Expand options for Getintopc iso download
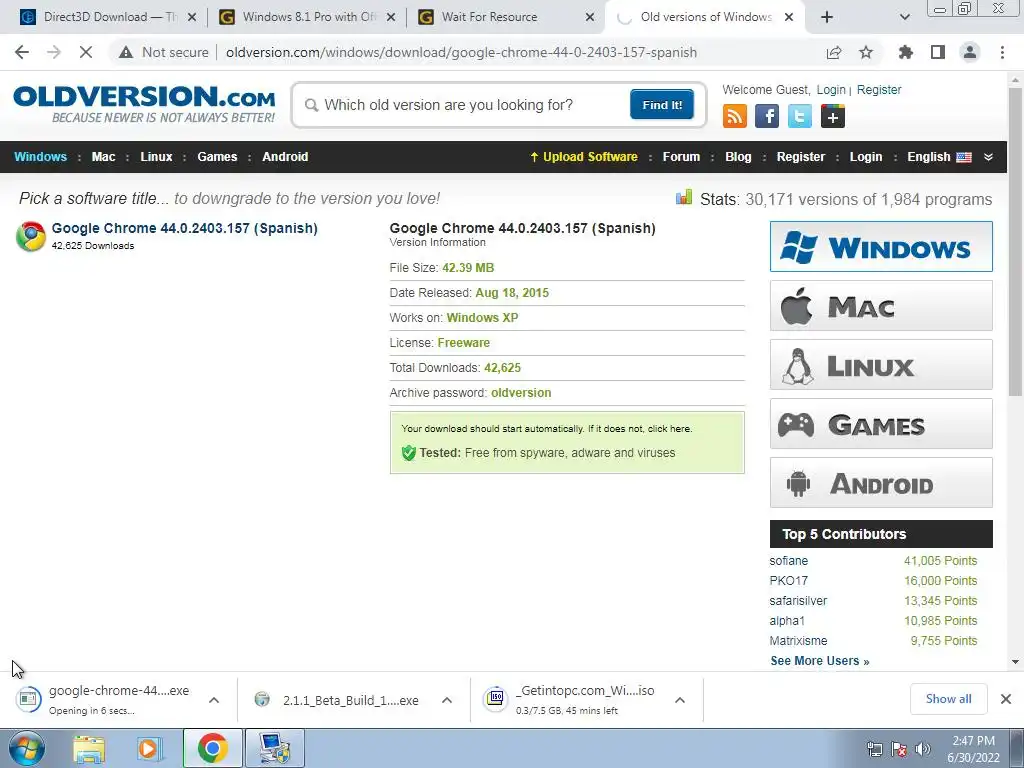This screenshot has width=1024, height=768. pyautogui.click(x=680, y=700)
